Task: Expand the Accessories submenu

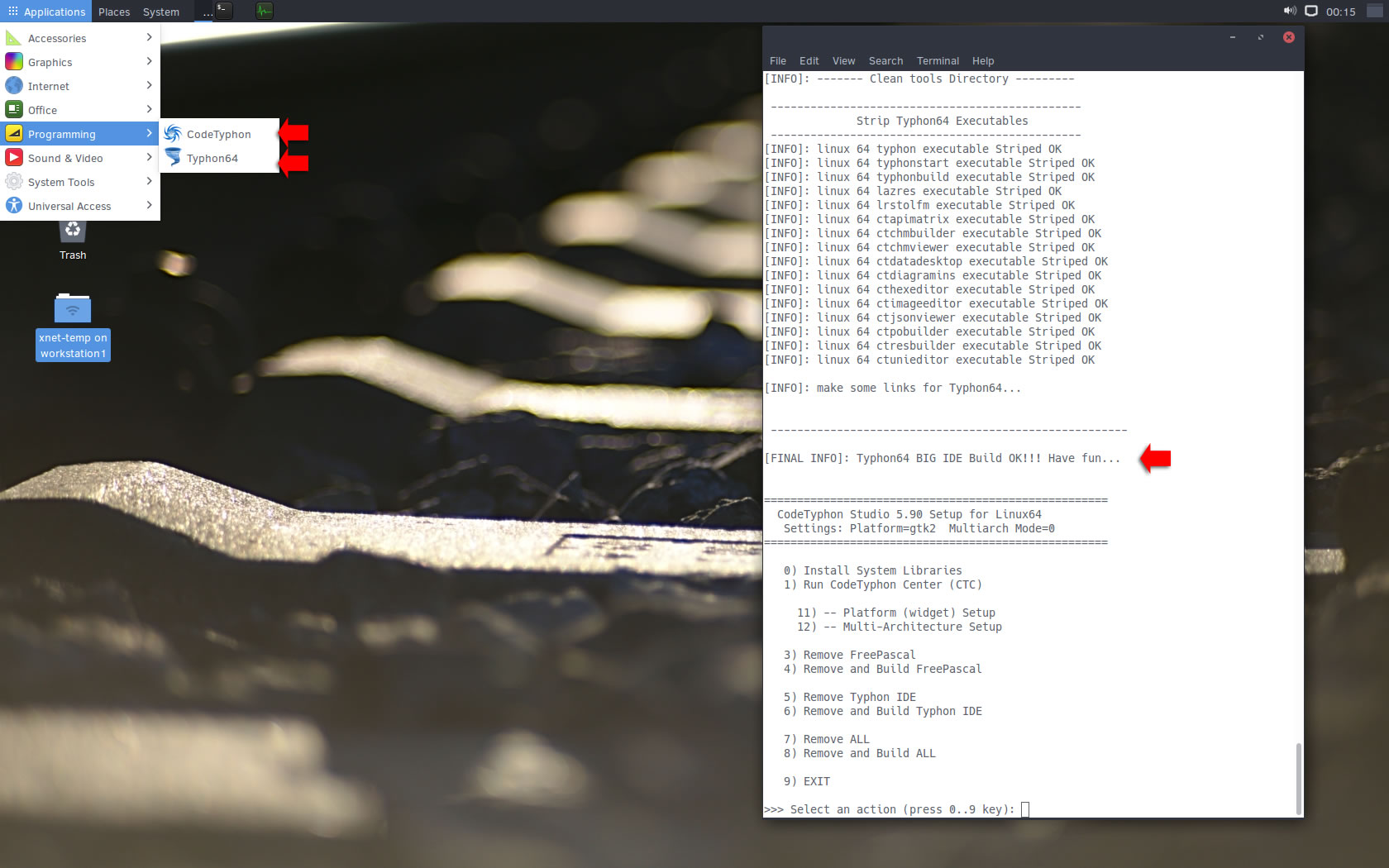Action: (79, 38)
